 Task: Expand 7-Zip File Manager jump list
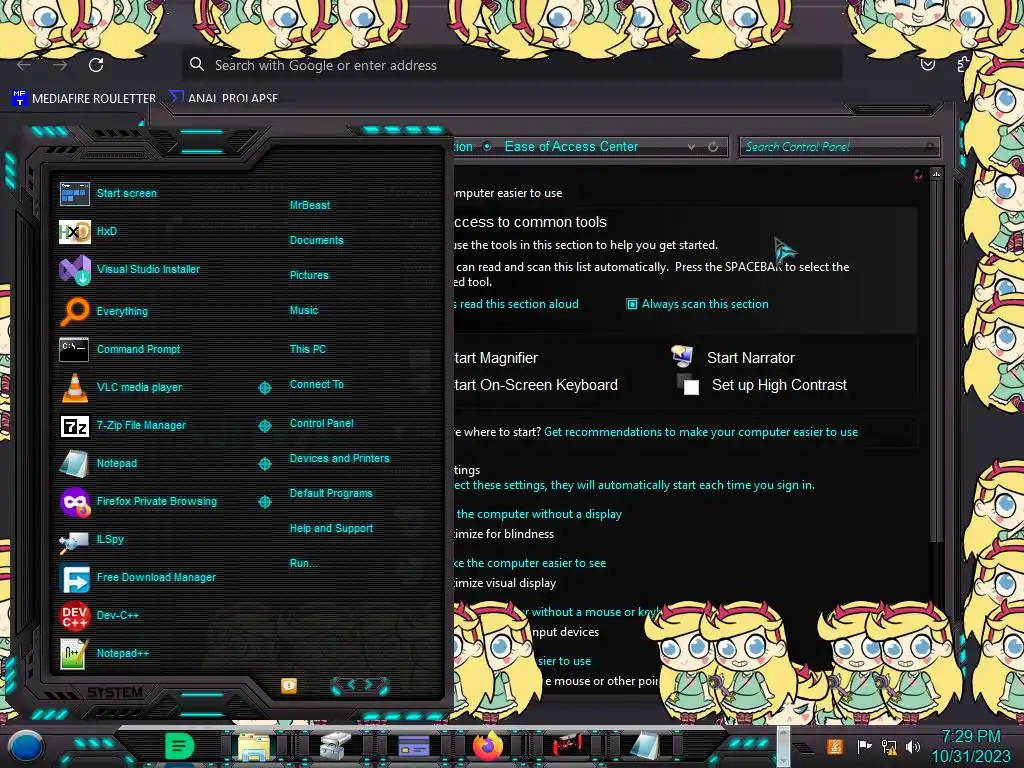264,426
